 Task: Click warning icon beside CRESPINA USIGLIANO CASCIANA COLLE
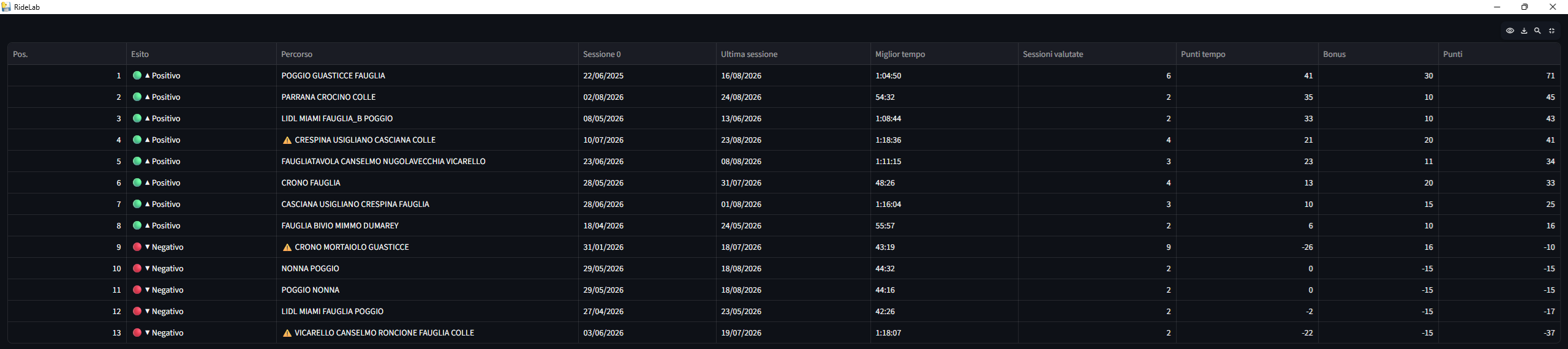pyautogui.click(x=287, y=140)
